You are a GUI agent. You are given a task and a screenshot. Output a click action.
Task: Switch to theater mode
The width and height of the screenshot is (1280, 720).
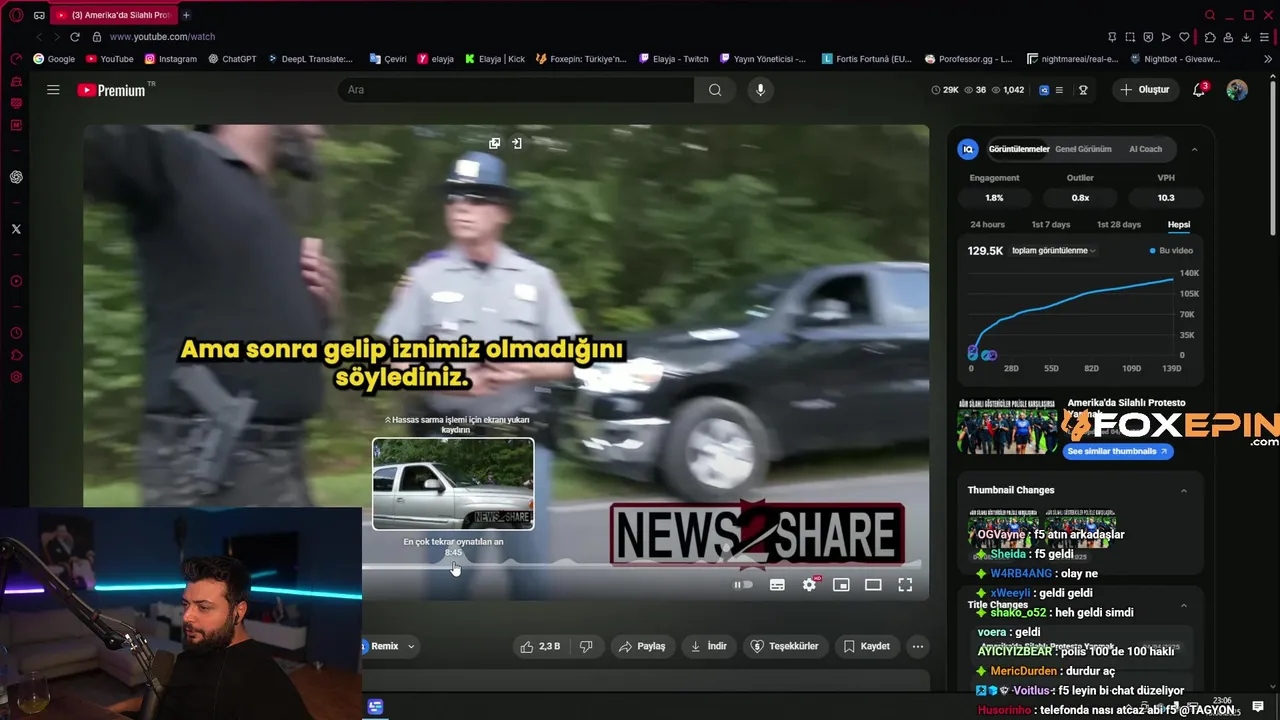point(873,585)
